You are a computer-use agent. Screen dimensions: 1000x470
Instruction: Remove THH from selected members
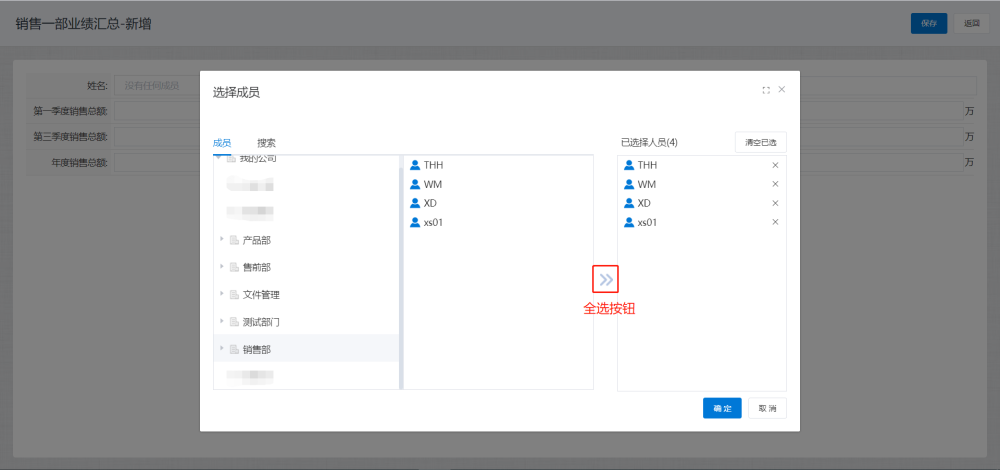775,165
